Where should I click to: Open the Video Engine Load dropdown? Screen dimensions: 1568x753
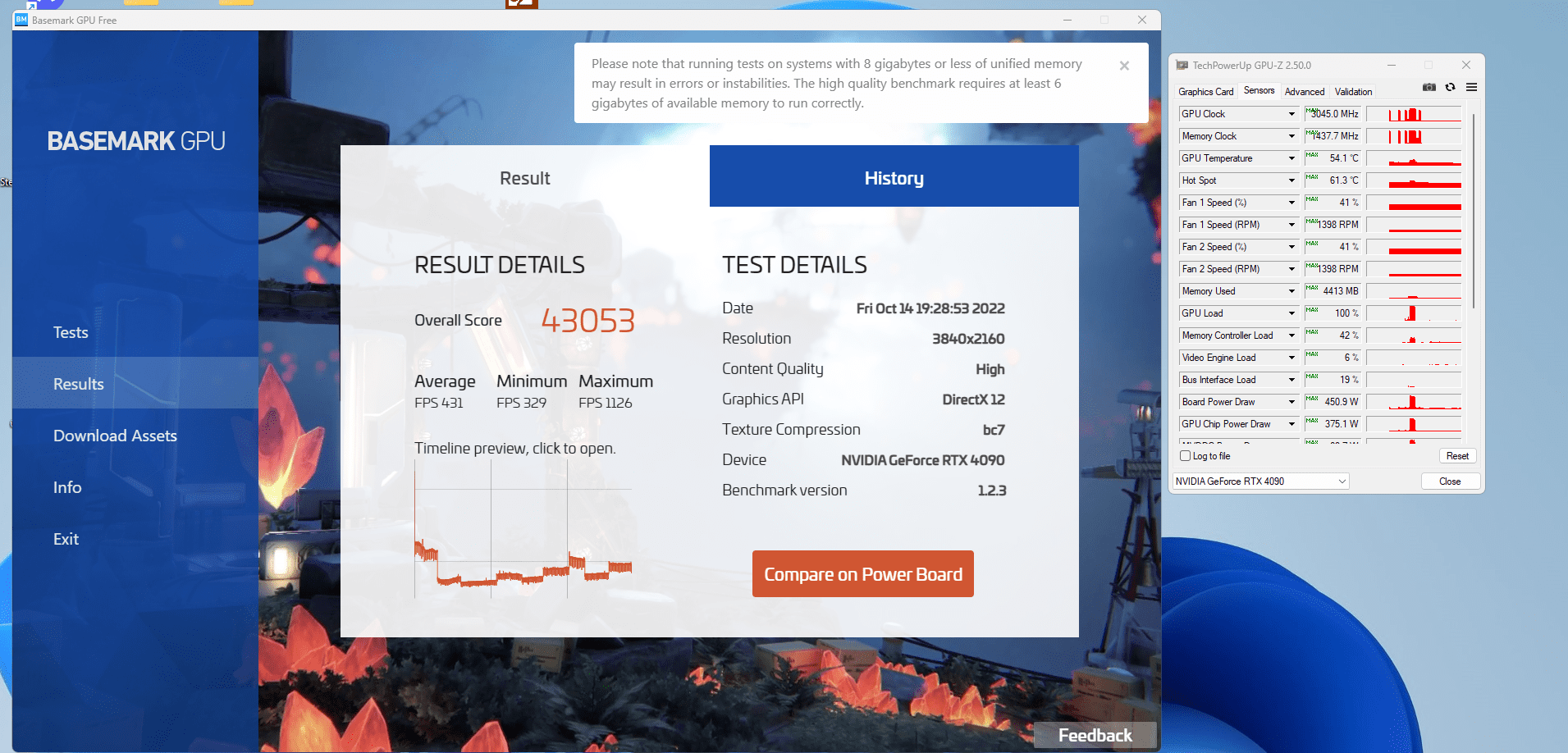pos(1291,358)
